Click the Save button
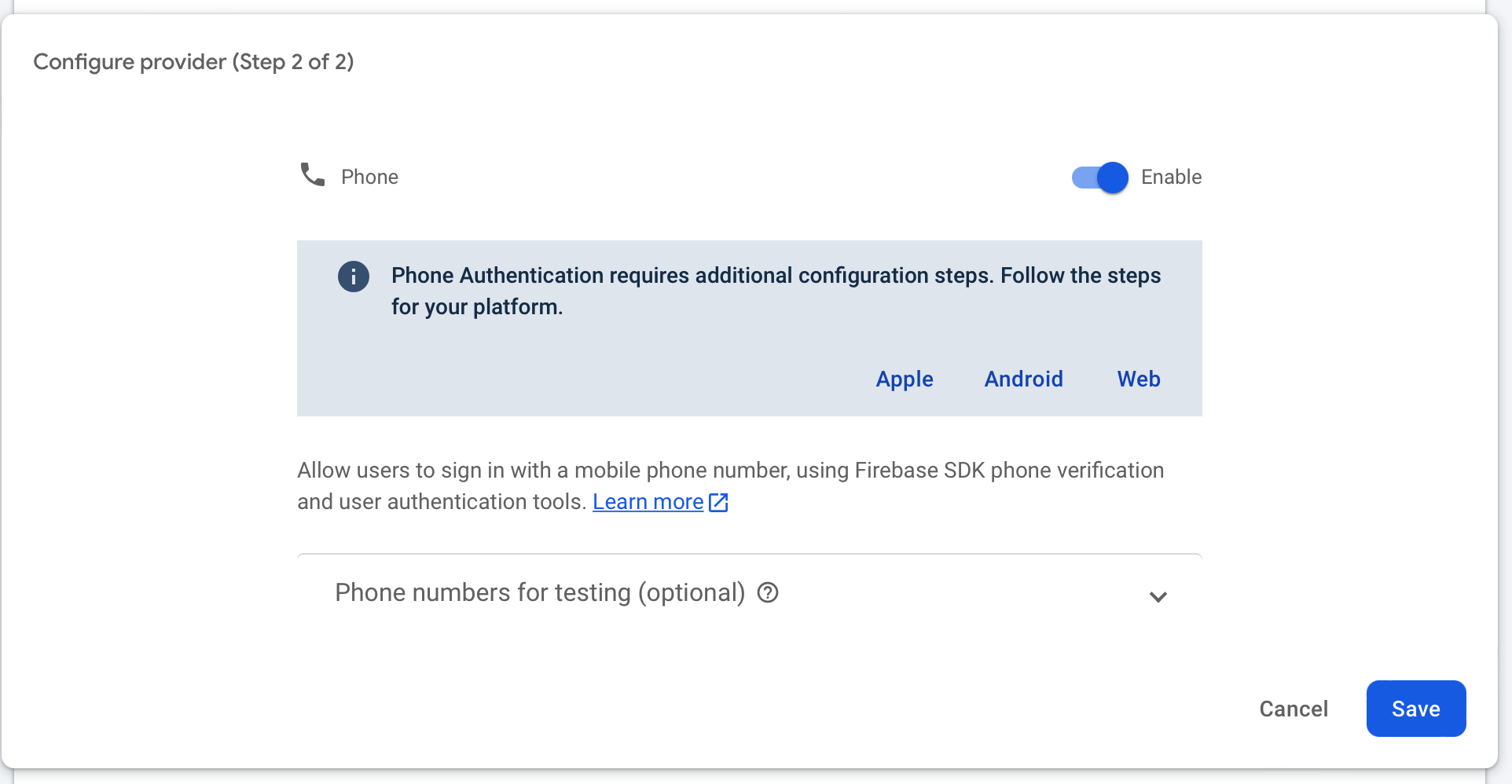 pyautogui.click(x=1415, y=709)
